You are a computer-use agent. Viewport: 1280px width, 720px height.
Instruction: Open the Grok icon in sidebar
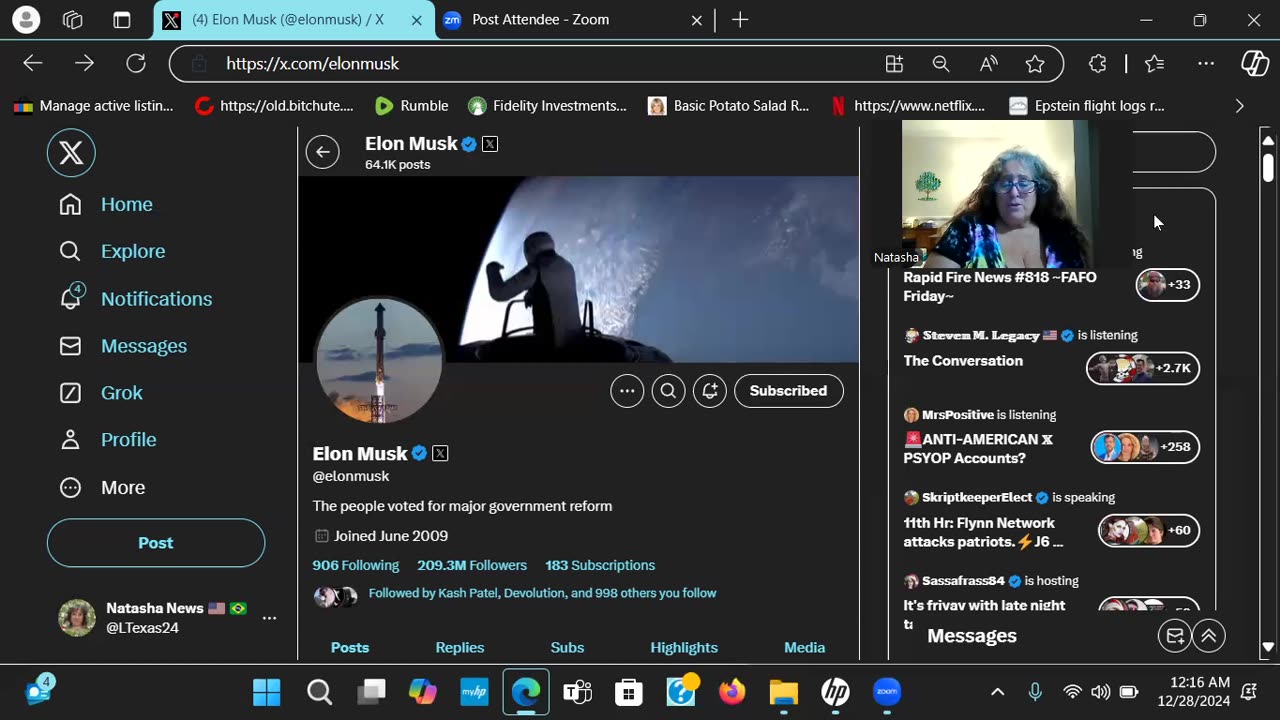click(x=70, y=393)
